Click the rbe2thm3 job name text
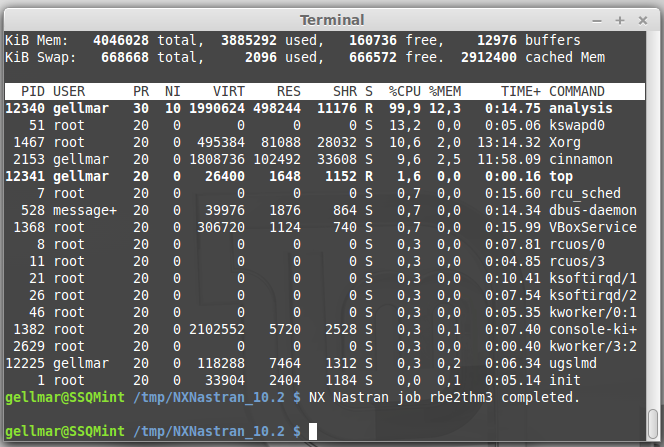Image resolution: width=664 pixels, height=447 pixels. [x=461, y=397]
